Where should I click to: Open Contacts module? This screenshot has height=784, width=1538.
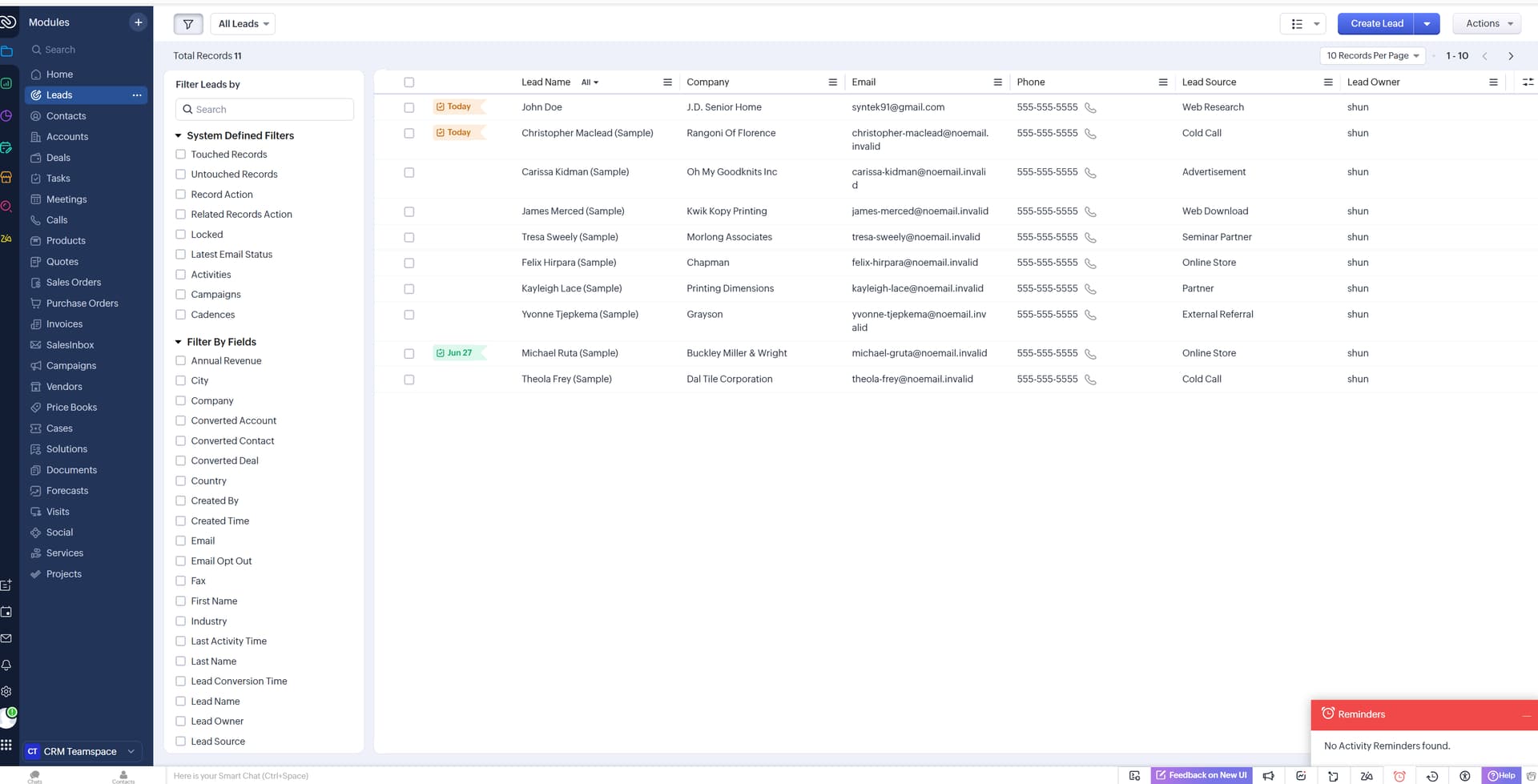pos(66,116)
